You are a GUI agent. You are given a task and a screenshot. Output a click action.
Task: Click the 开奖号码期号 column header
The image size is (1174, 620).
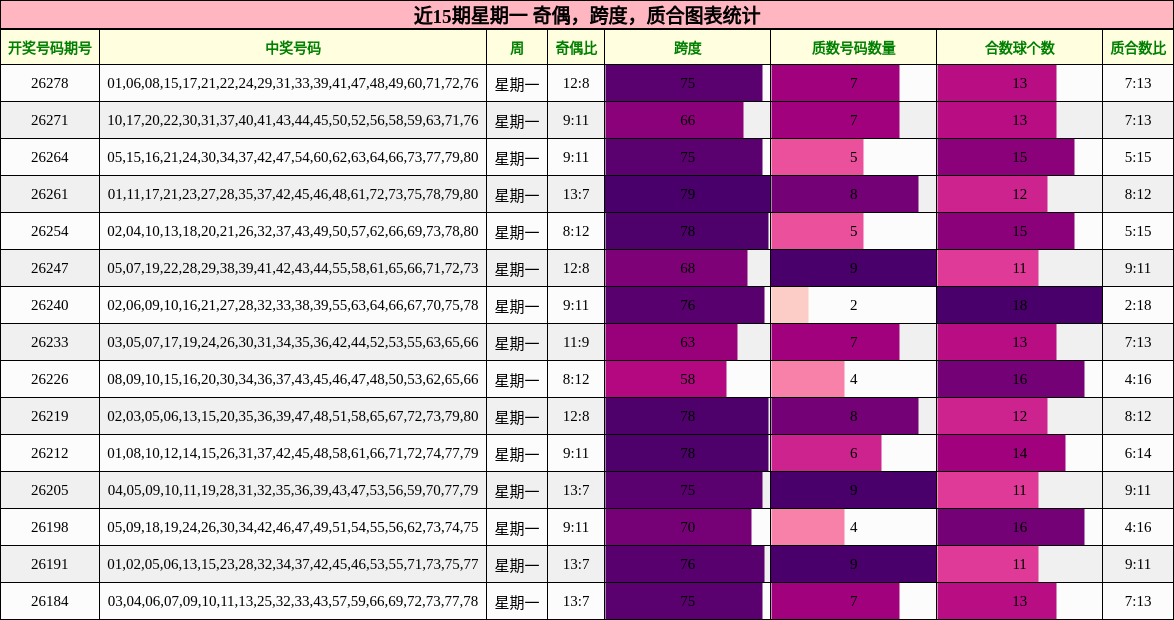click(49, 47)
